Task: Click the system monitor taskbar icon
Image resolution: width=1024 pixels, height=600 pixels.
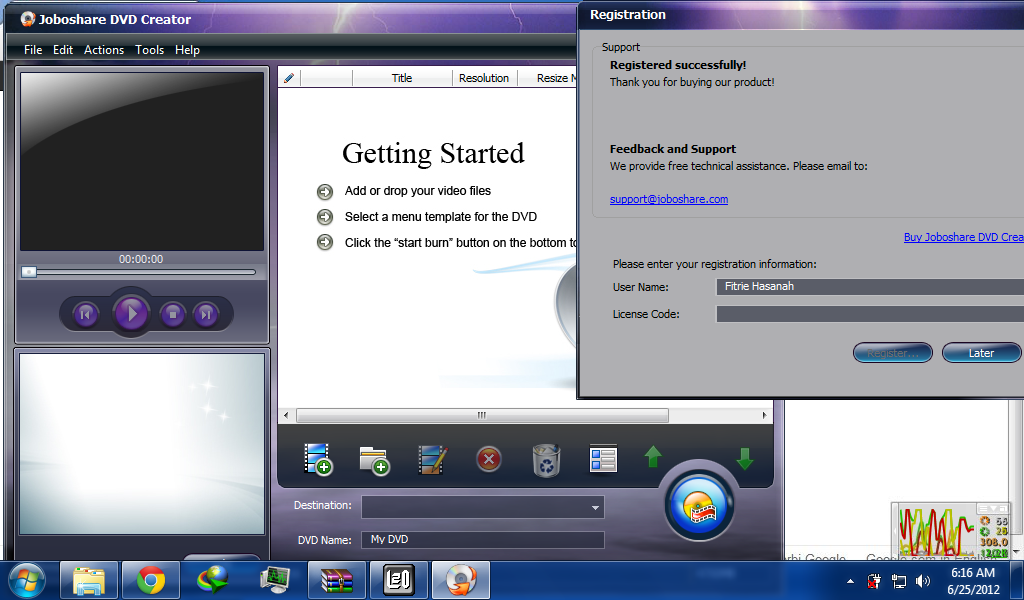Action: click(274, 580)
